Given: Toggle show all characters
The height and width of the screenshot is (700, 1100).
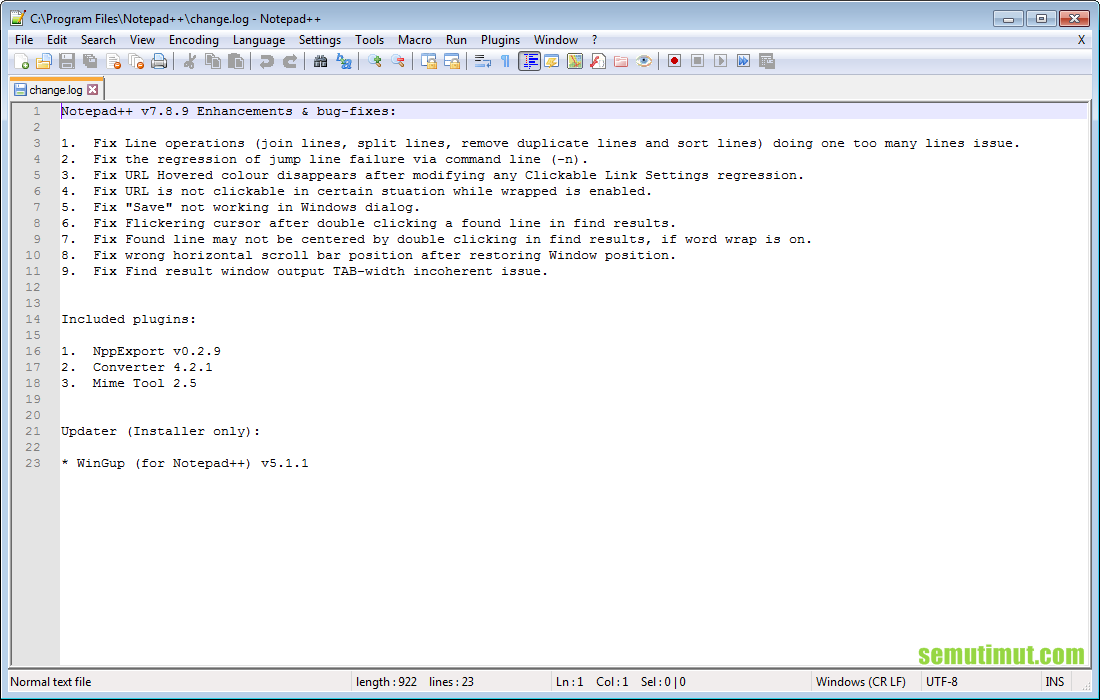Looking at the screenshot, I should click(505, 60).
